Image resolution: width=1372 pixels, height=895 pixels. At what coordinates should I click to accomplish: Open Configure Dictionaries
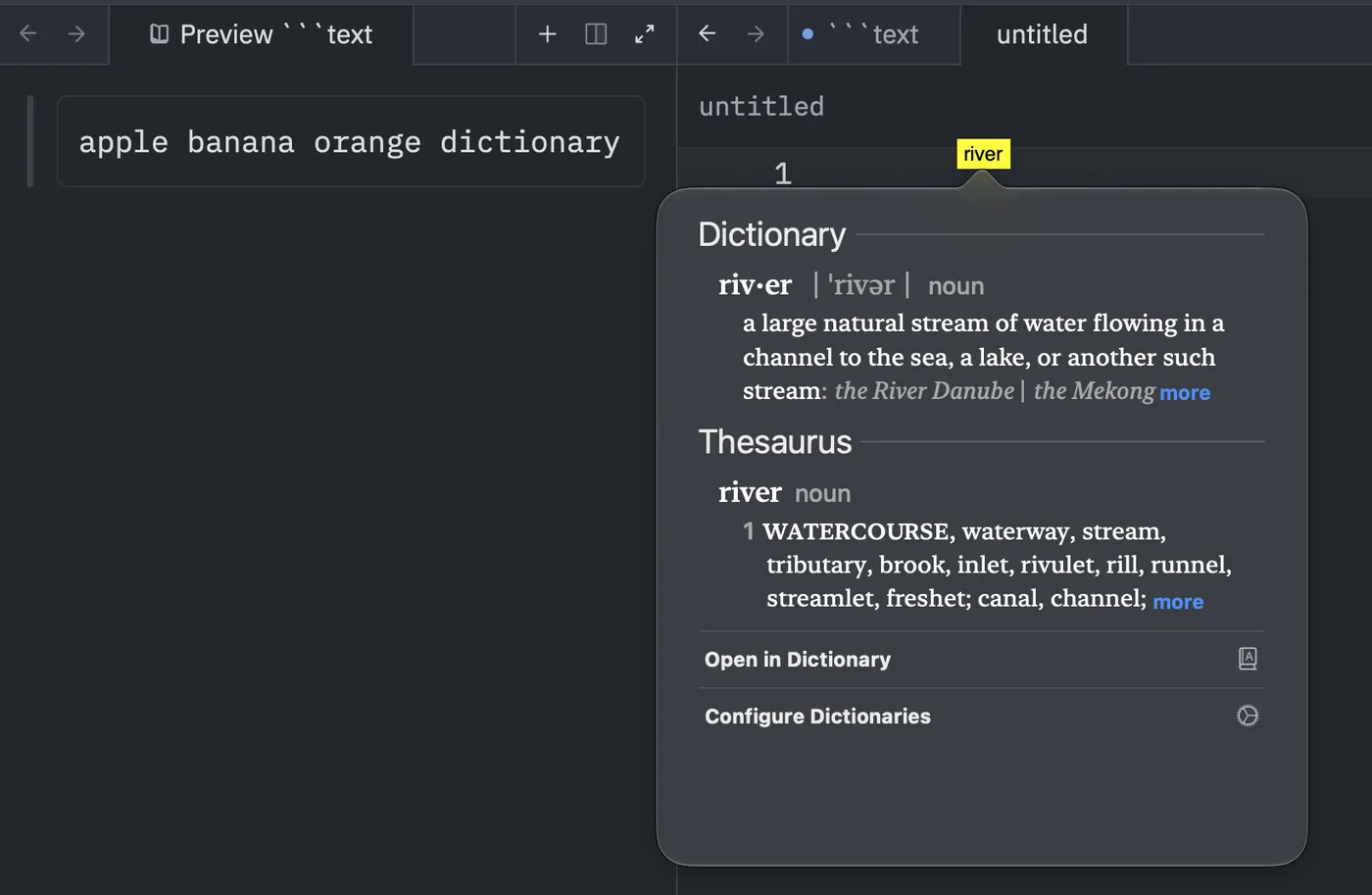[x=982, y=717]
